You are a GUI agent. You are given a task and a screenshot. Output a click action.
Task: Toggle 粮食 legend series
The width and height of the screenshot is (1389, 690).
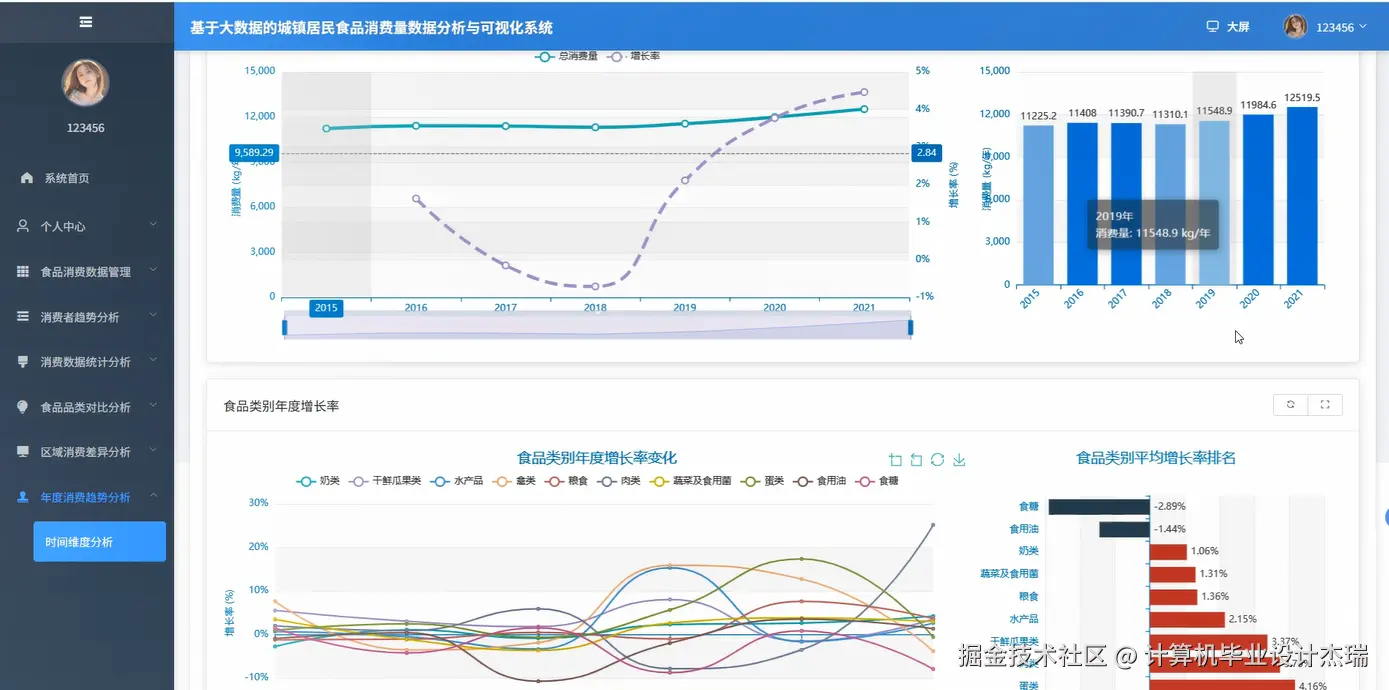tap(567, 481)
